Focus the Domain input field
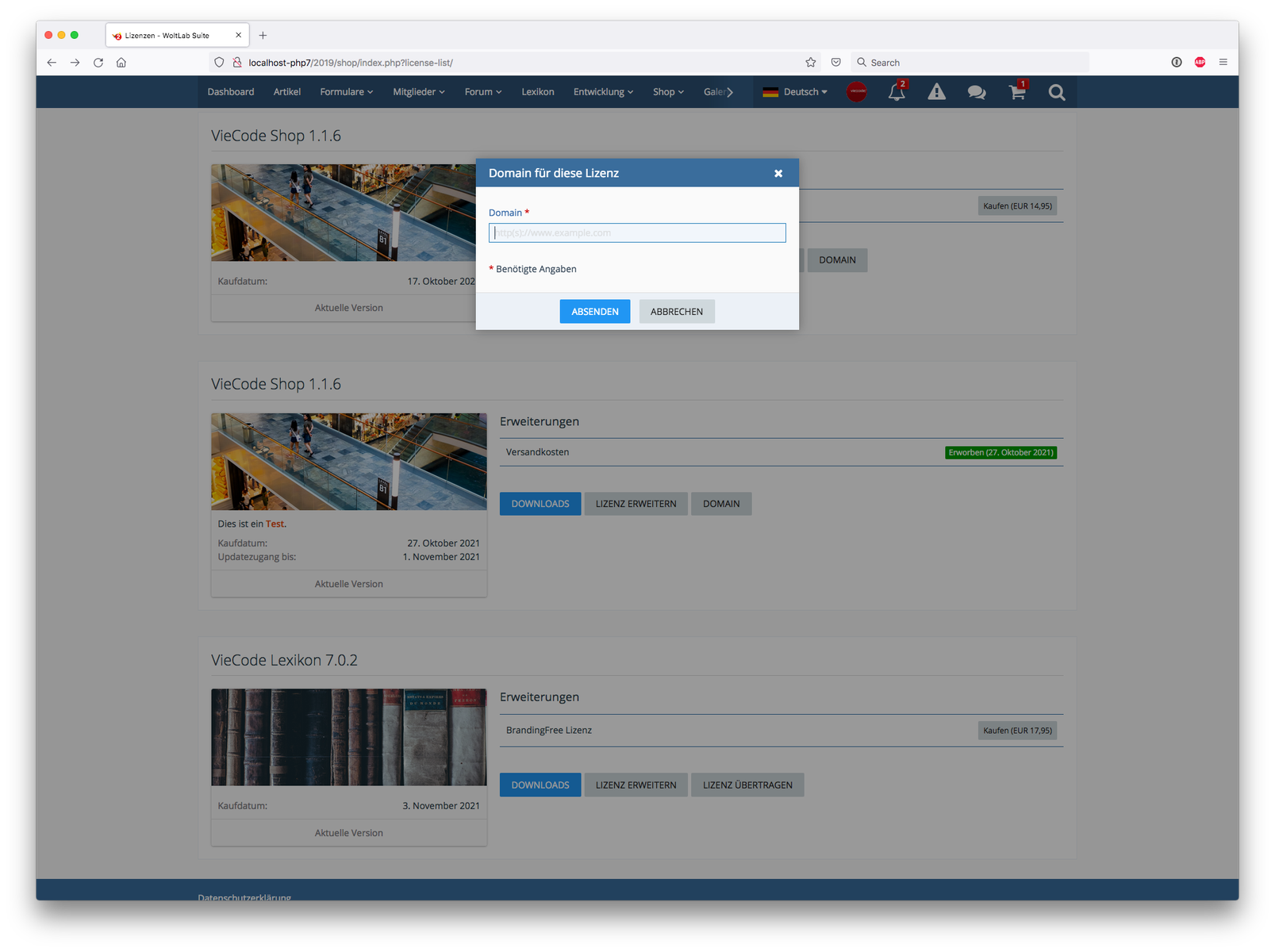This screenshot has width=1275, height=952. (x=637, y=232)
